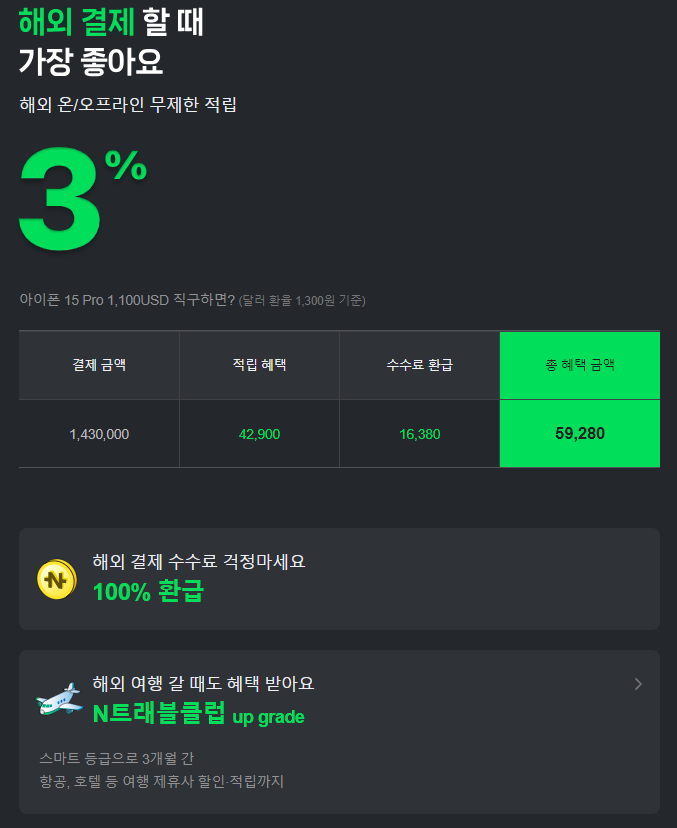
Task: Switch to the 총 혜택 금액 column header
Action: [x=580, y=365]
